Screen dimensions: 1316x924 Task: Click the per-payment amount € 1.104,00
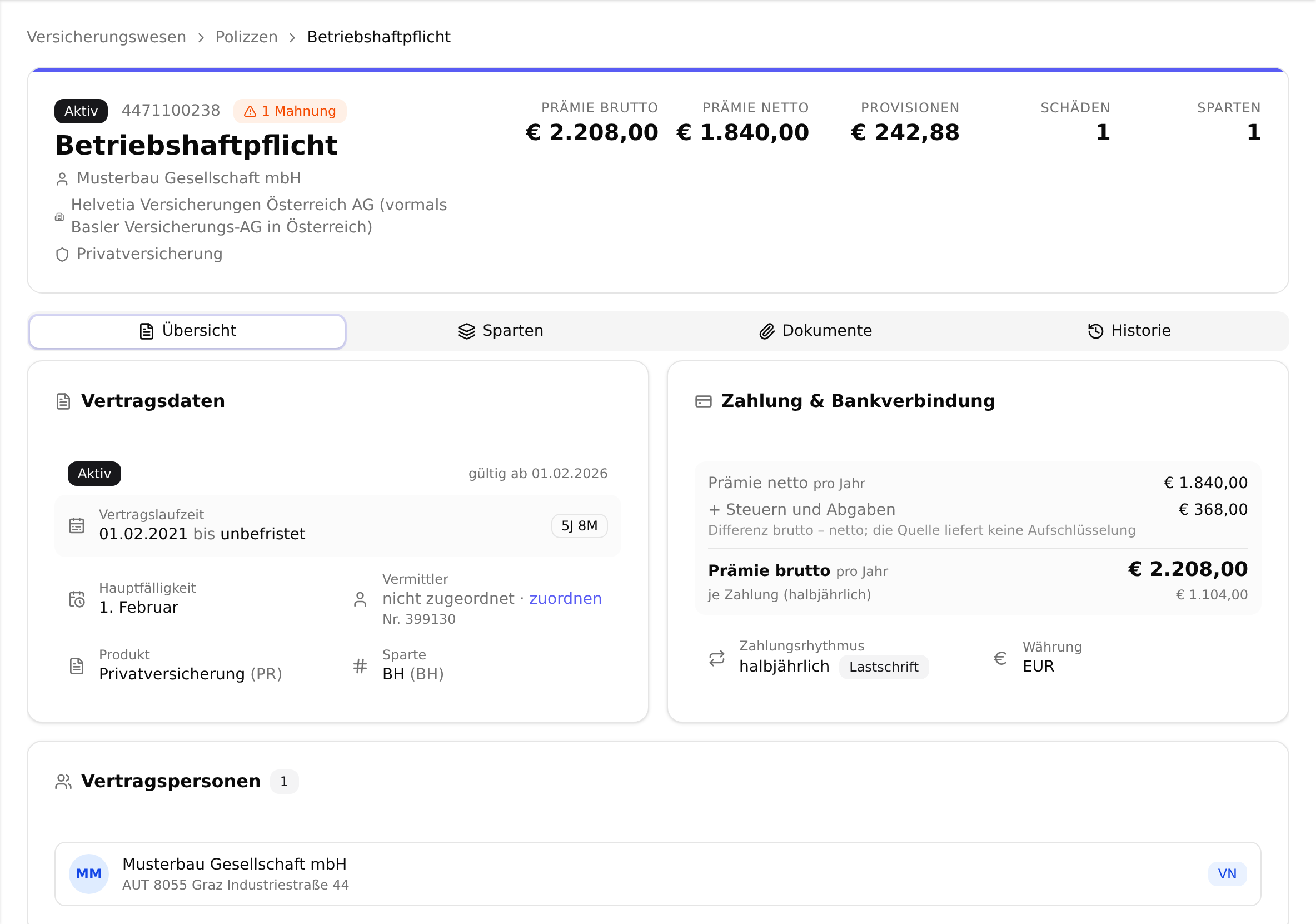click(x=1212, y=595)
